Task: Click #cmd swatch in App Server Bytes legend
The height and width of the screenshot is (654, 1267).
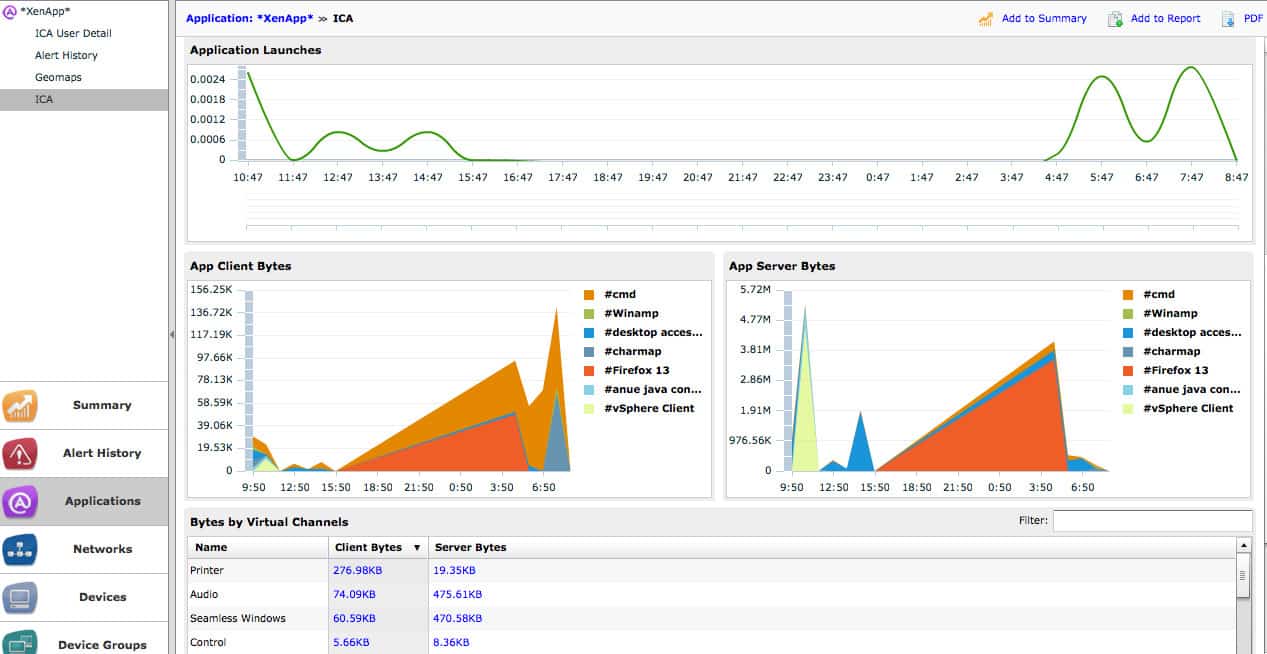Action: pos(1128,294)
